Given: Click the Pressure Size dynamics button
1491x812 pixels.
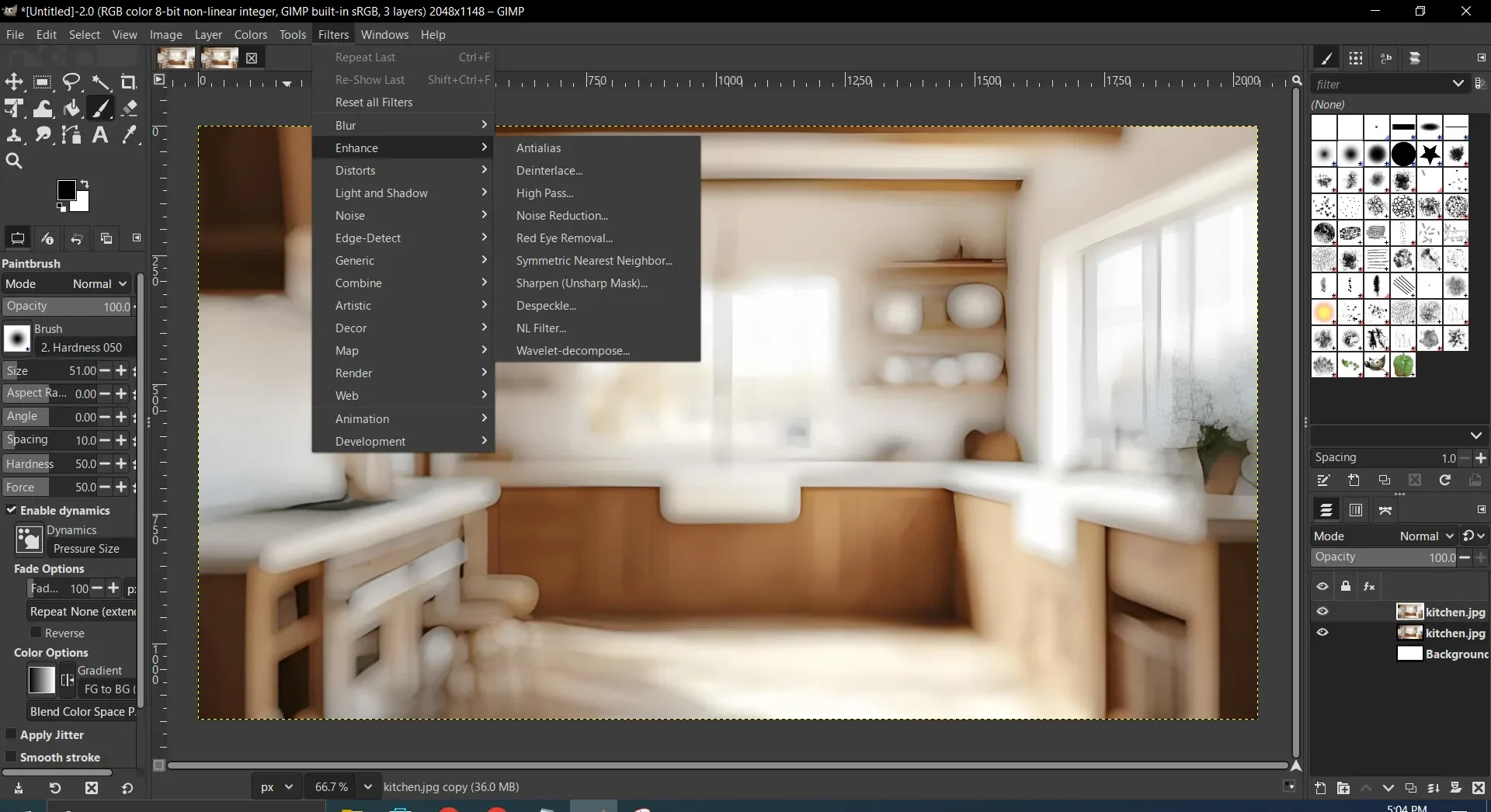Looking at the screenshot, I should (89, 549).
